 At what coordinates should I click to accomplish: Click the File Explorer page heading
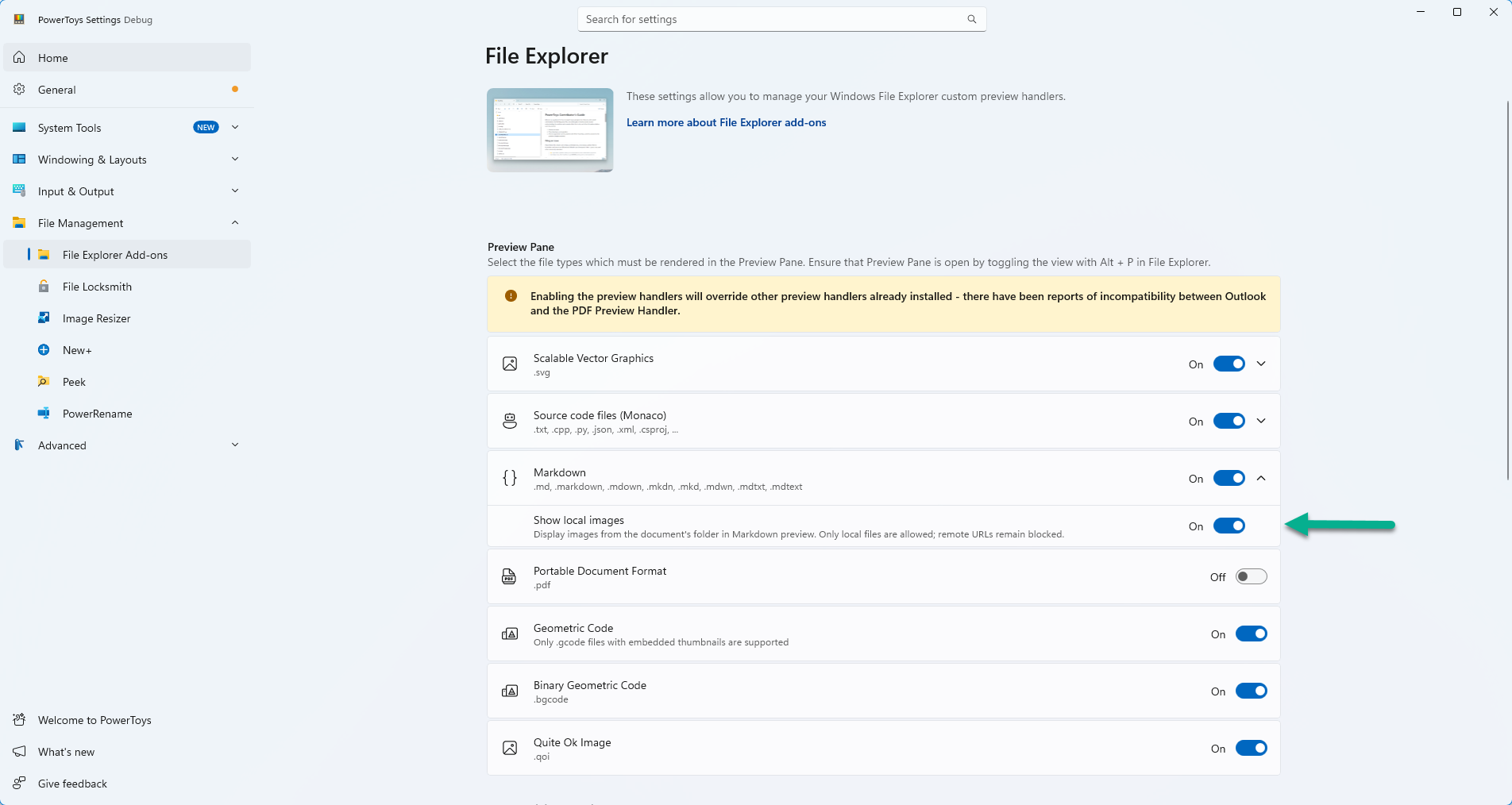point(546,56)
